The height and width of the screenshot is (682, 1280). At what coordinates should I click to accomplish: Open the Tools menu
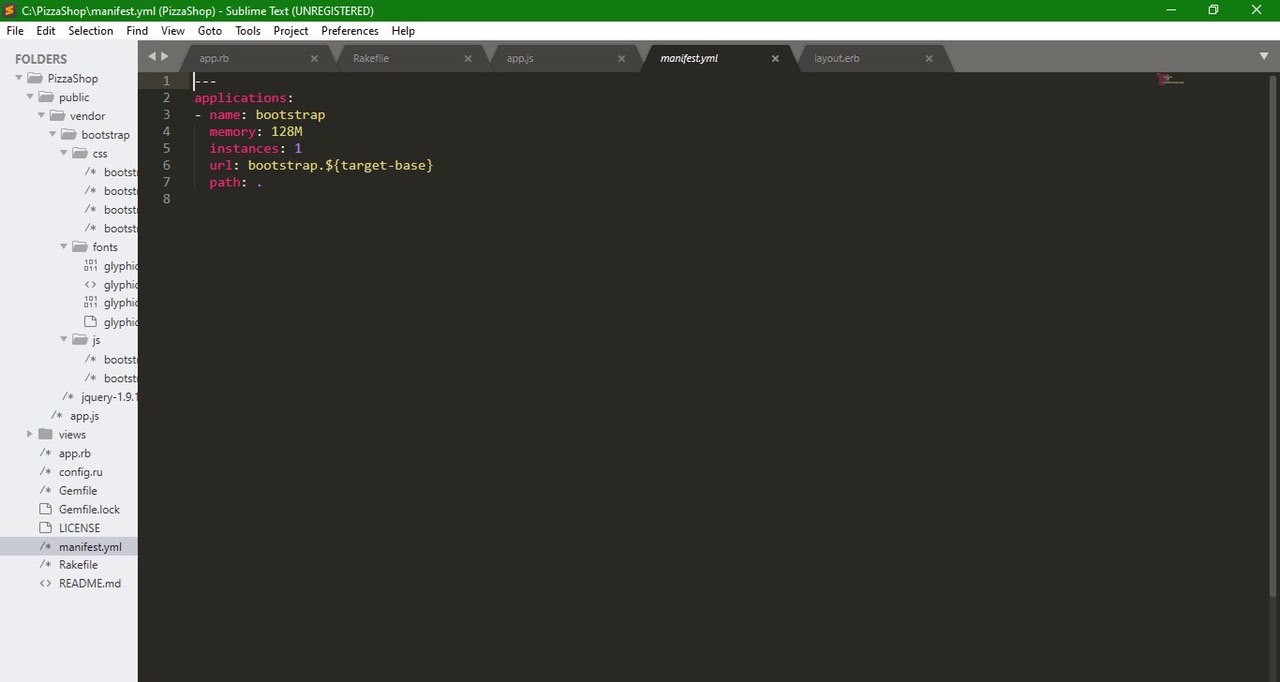click(x=248, y=31)
